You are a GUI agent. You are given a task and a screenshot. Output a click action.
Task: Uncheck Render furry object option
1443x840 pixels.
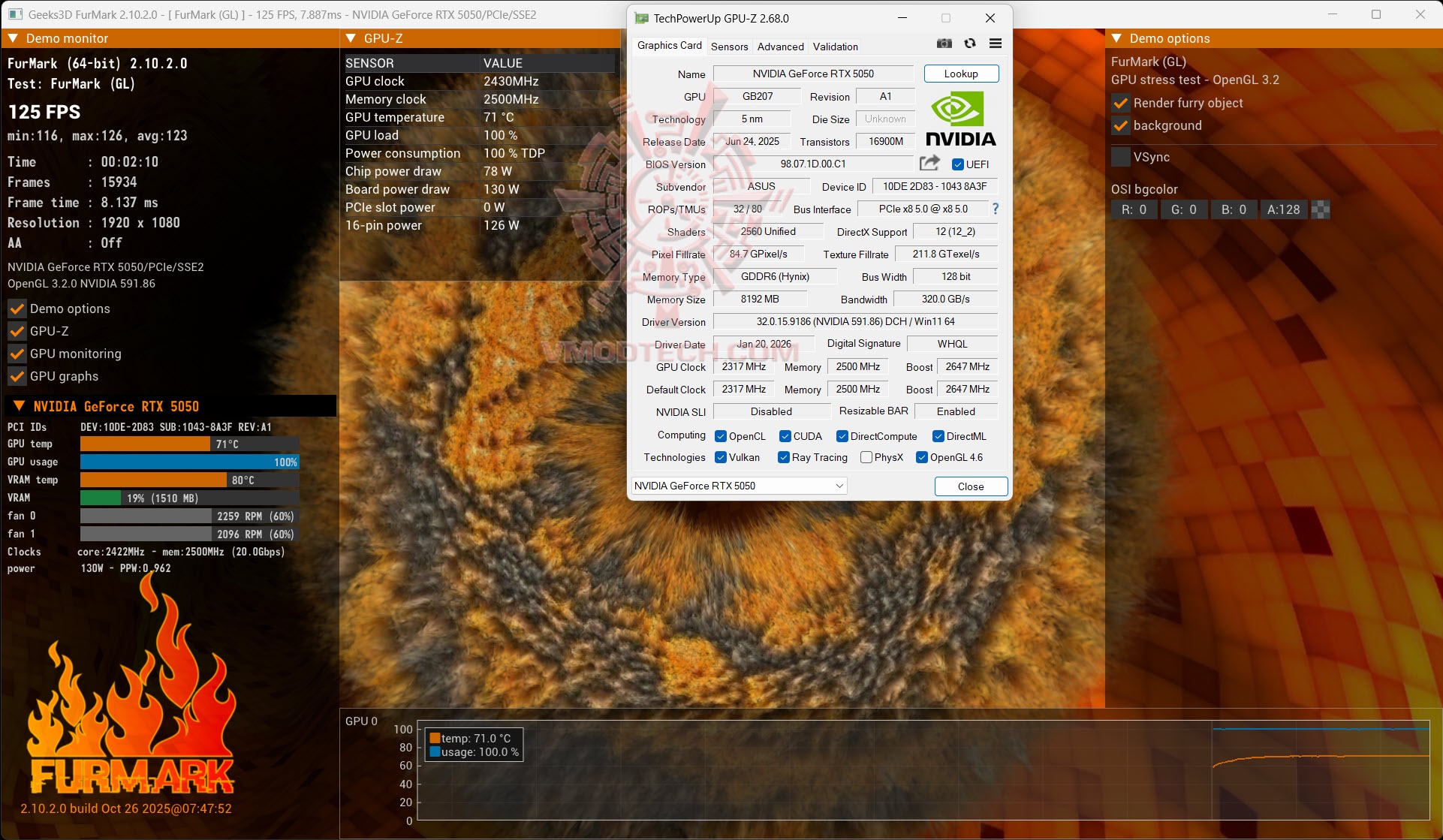click(1121, 103)
